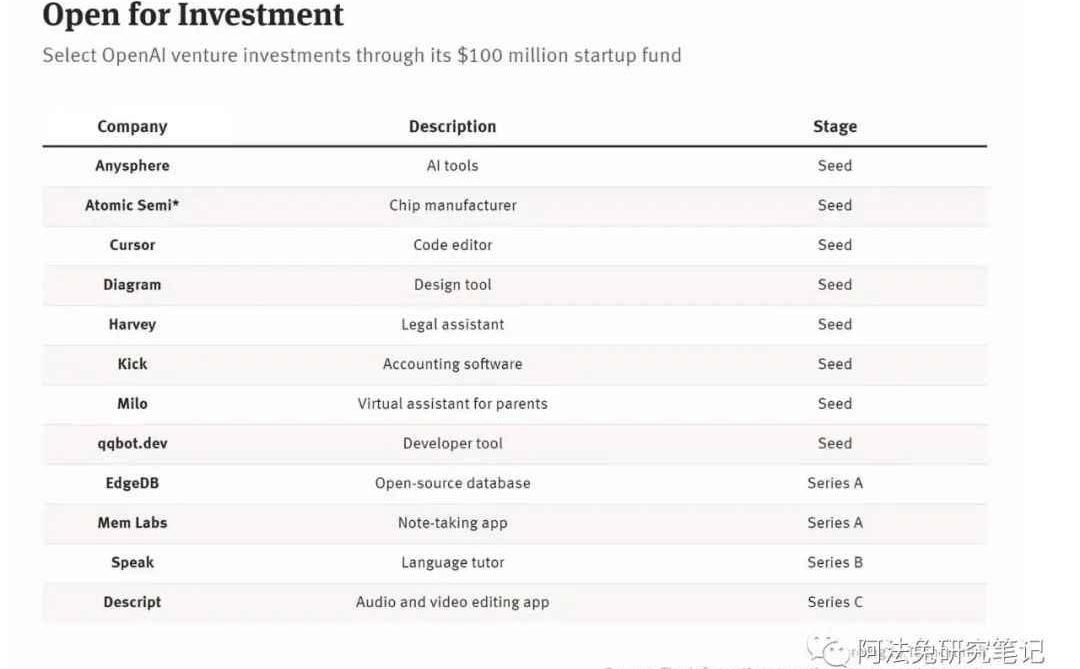Select the Descript company entry
The width and height of the screenshot is (1080, 669).
click(132, 602)
